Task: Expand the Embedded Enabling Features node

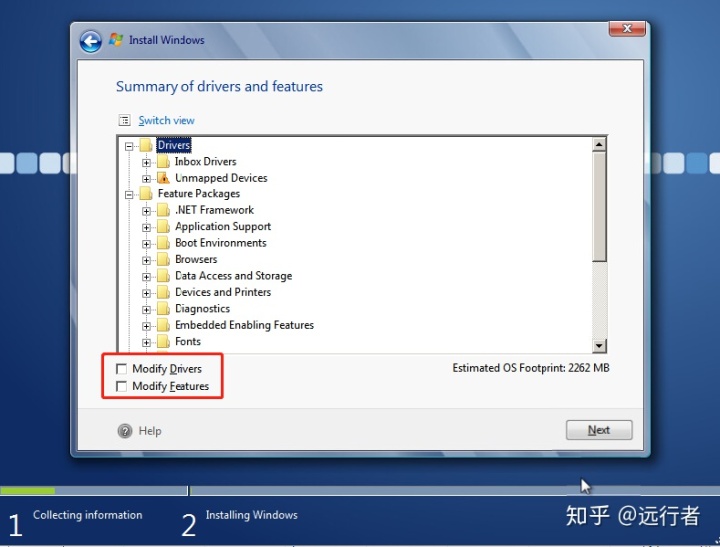Action: click(x=146, y=326)
